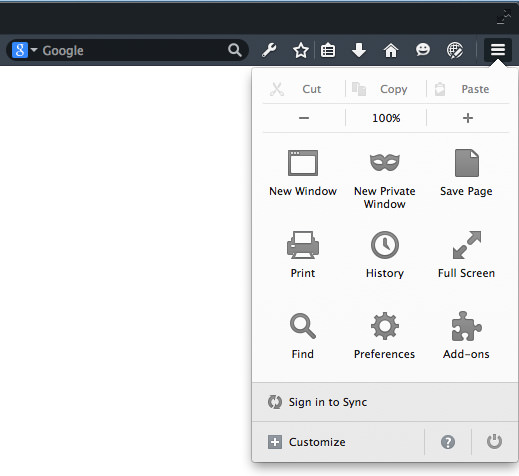Screen dimensions: 519x476
Task: Click inside the Google search field
Action: (x=133, y=50)
